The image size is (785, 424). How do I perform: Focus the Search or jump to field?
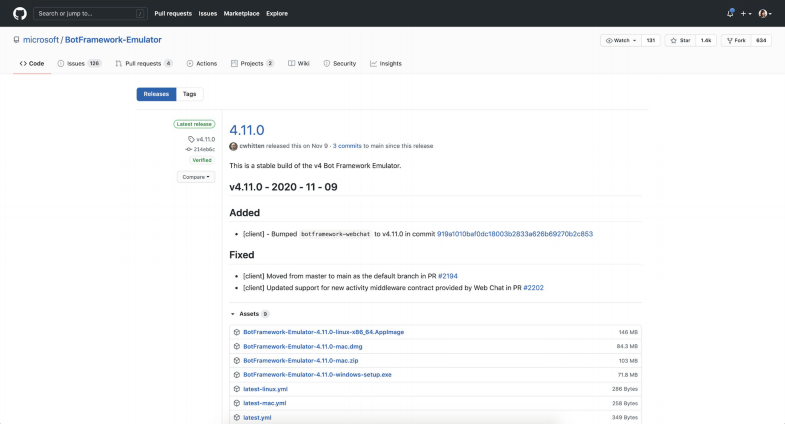coord(90,14)
